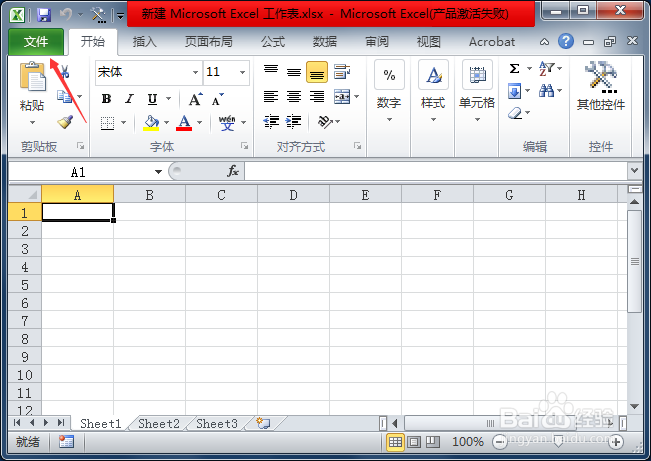Toggle Italic formatting
This screenshot has height=461, width=651.
tap(130, 99)
